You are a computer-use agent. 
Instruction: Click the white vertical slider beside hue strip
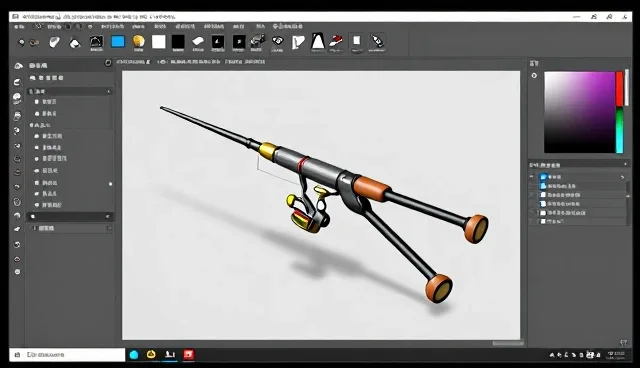coord(627,88)
